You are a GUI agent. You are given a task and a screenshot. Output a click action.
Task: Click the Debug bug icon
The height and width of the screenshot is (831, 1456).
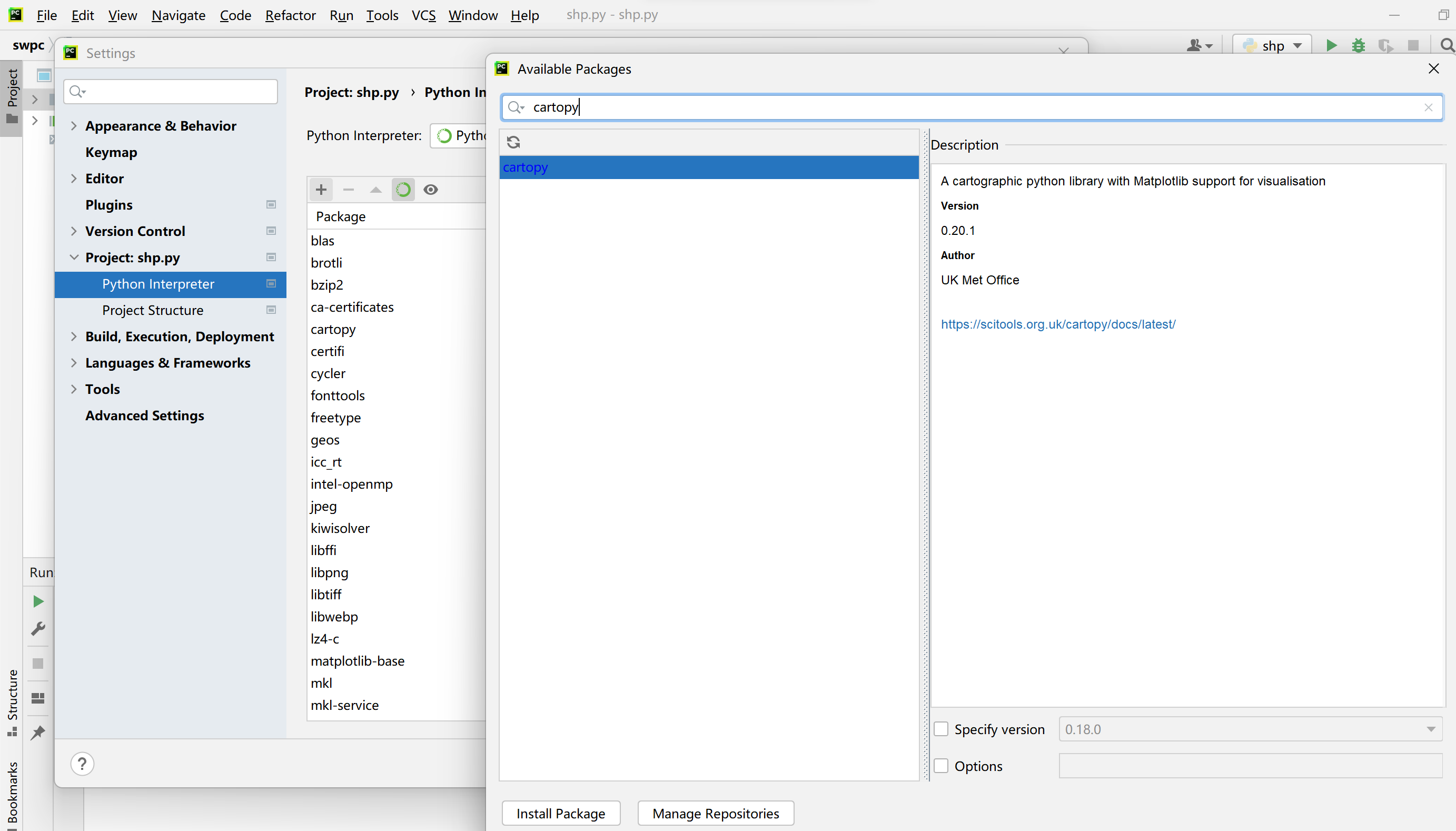point(1359,46)
